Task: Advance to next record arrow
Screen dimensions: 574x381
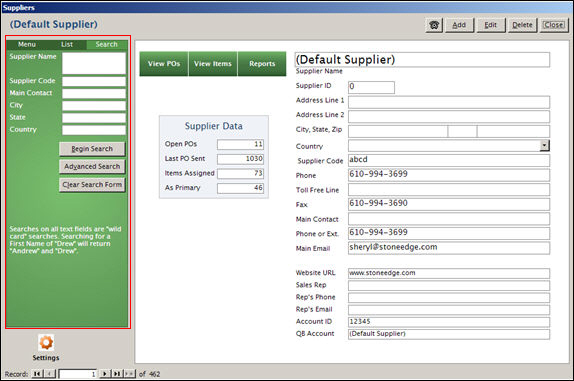Action: point(105,374)
